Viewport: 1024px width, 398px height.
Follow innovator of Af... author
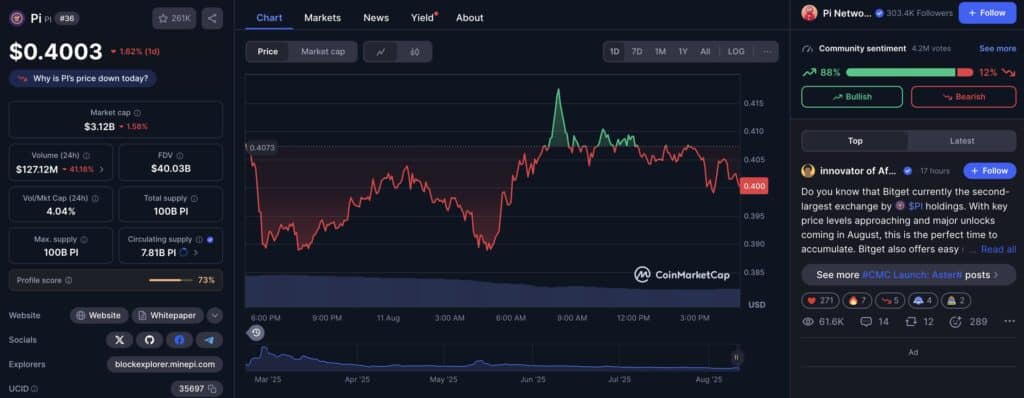click(989, 171)
